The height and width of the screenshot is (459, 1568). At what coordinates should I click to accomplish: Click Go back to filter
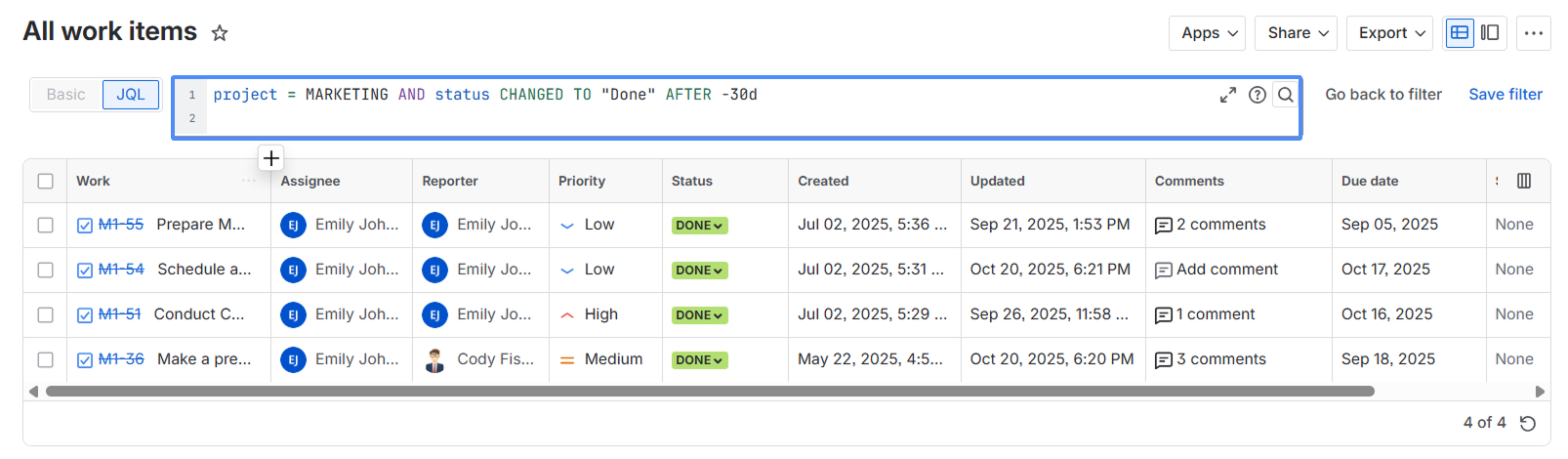1382,95
